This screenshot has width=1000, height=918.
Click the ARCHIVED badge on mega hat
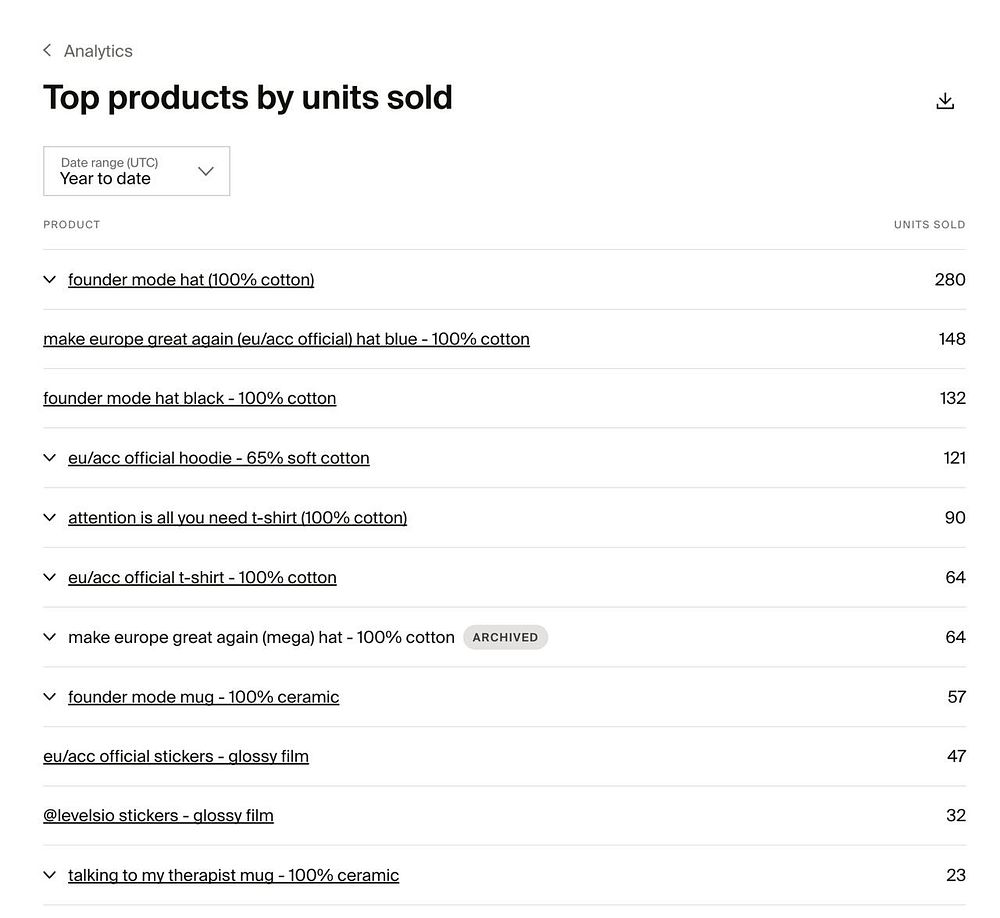(x=505, y=637)
